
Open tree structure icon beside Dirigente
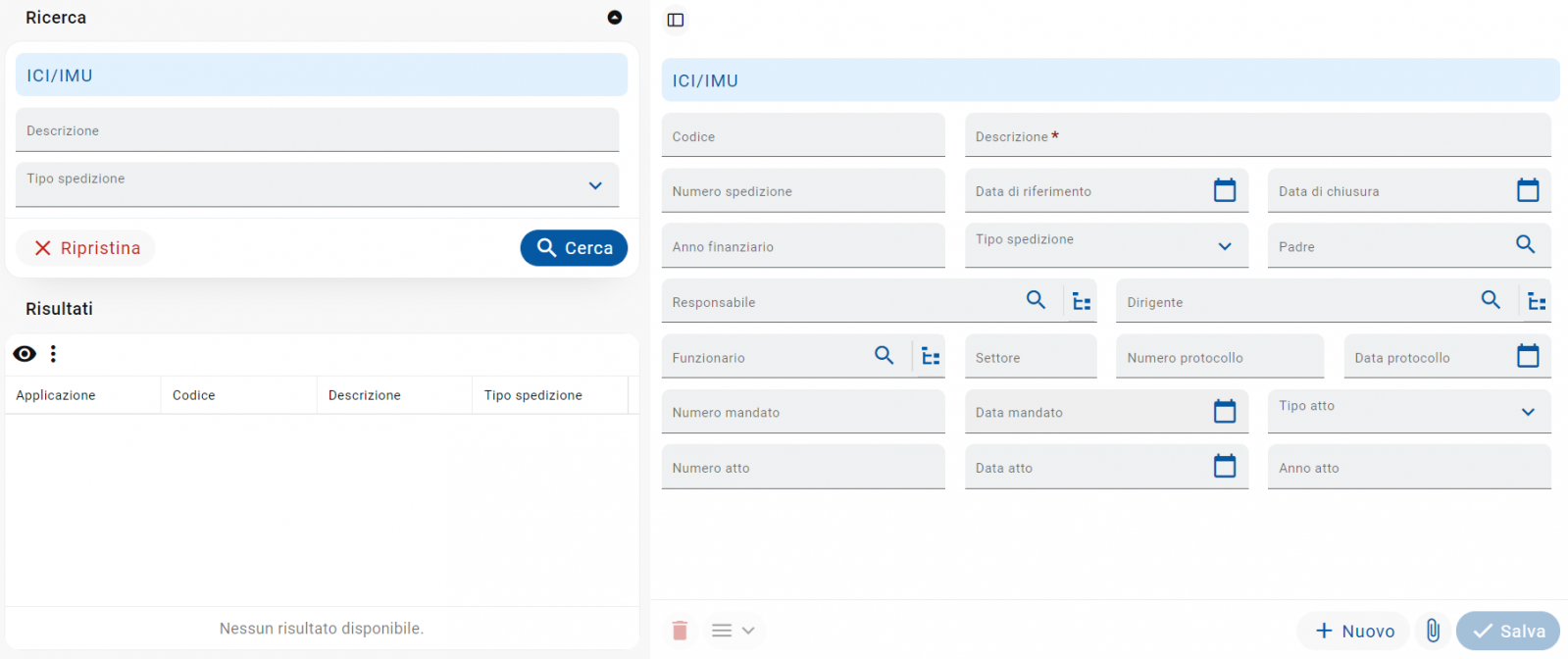pyautogui.click(x=1537, y=302)
